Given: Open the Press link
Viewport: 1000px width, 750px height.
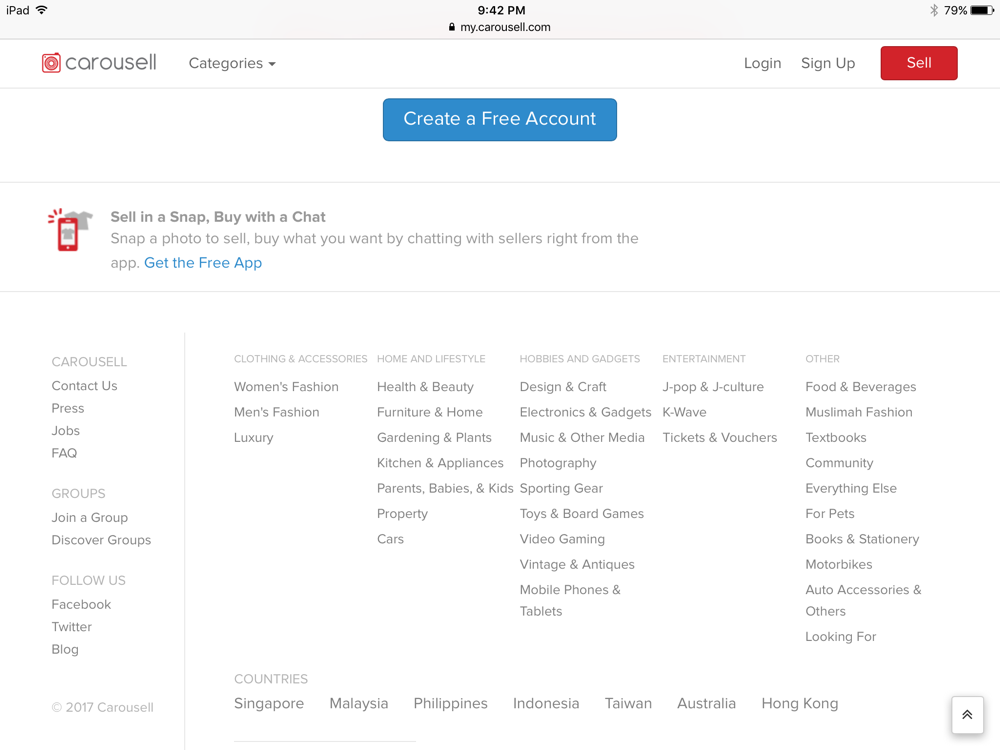Looking at the screenshot, I should [68, 408].
